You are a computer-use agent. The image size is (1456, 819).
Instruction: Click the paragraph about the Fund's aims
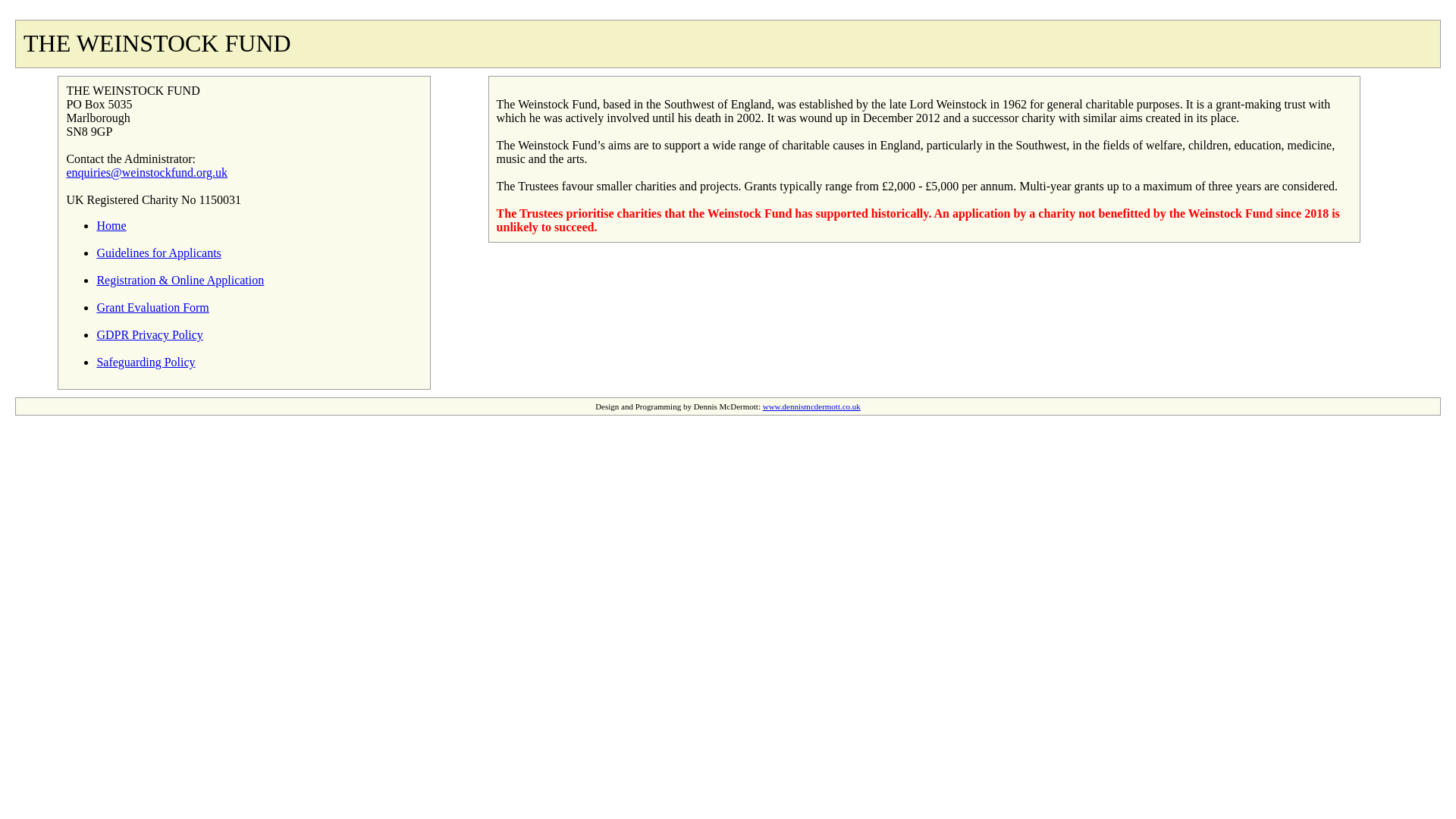point(915,152)
